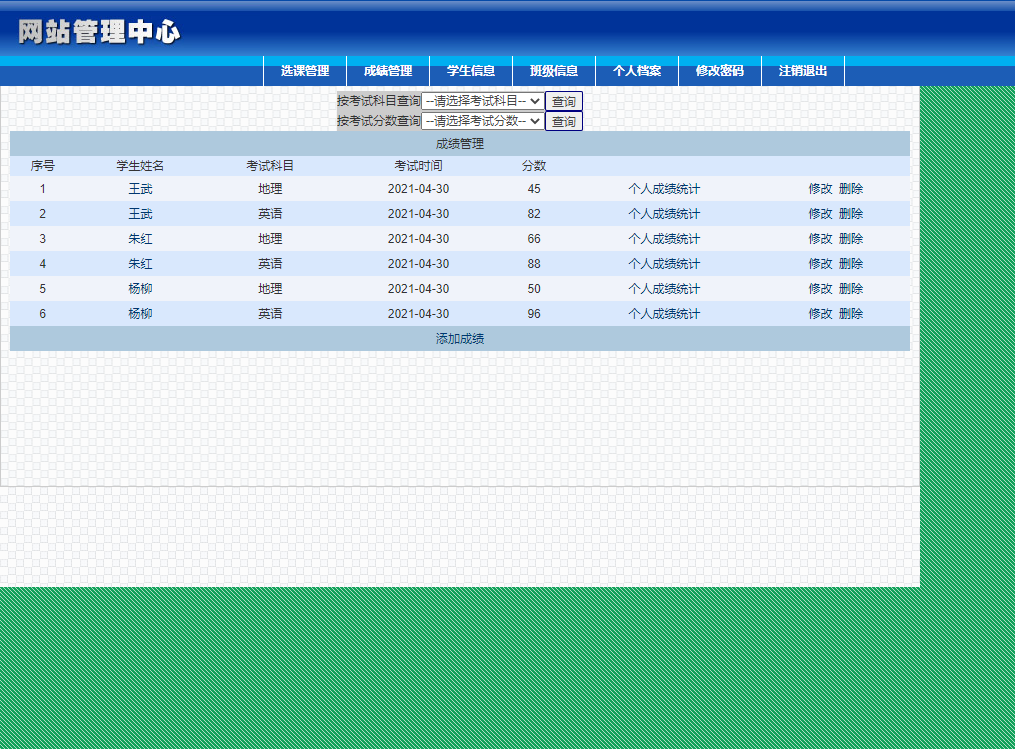Image resolution: width=1015 pixels, height=749 pixels.
Task: Click 删除 in row 4 (score 88)
Action: [851, 263]
